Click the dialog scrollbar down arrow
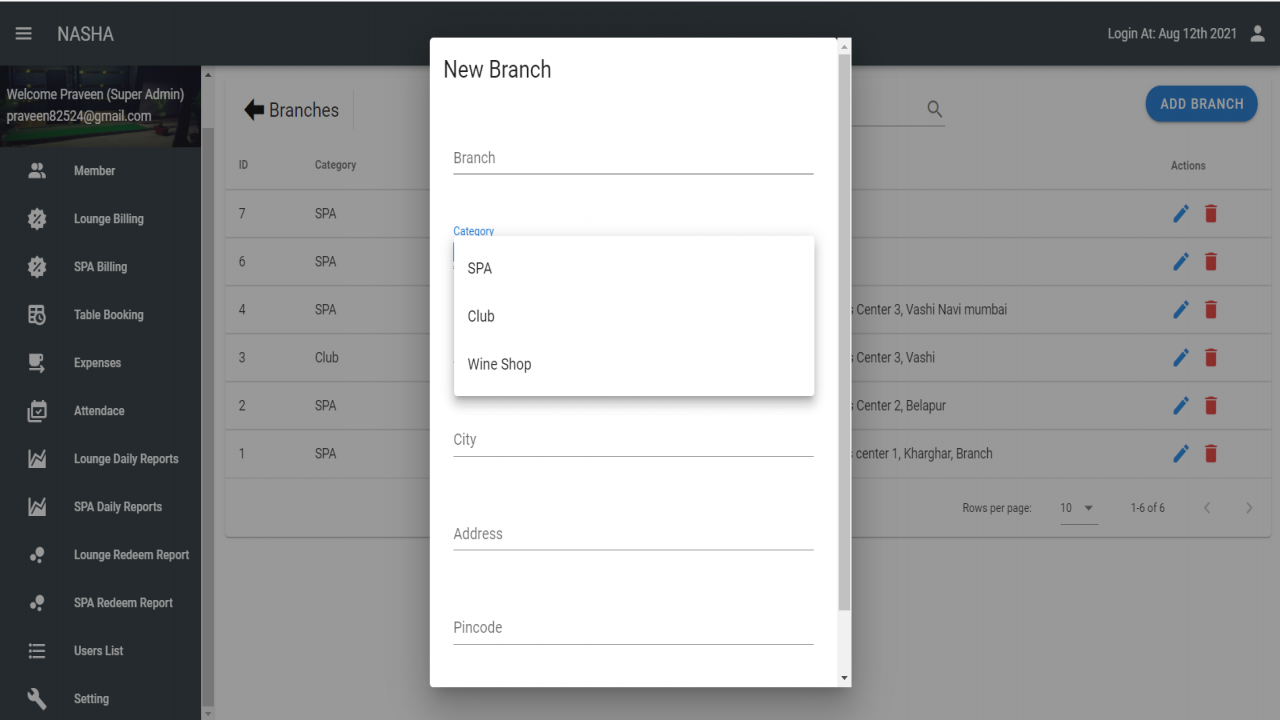The height and width of the screenshot is (720, 1280). pyautogui.click(x=844, y=678)
